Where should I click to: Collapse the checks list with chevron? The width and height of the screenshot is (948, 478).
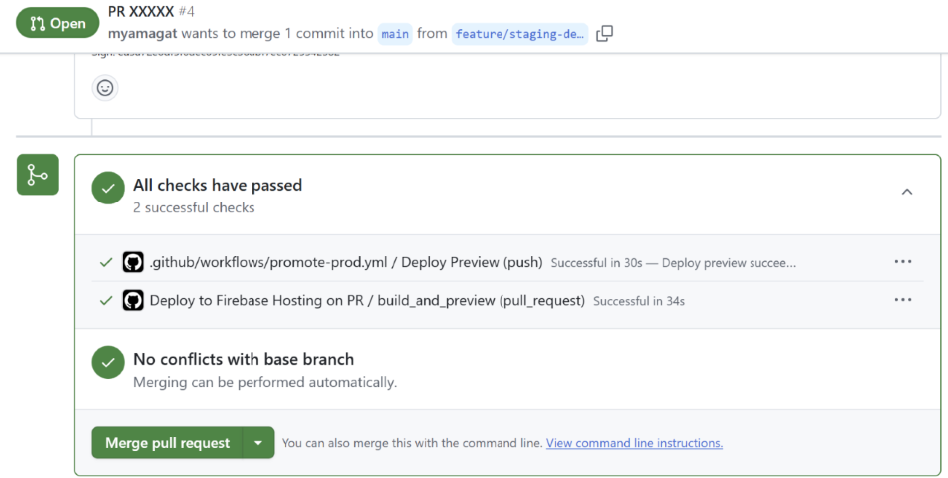906,192
